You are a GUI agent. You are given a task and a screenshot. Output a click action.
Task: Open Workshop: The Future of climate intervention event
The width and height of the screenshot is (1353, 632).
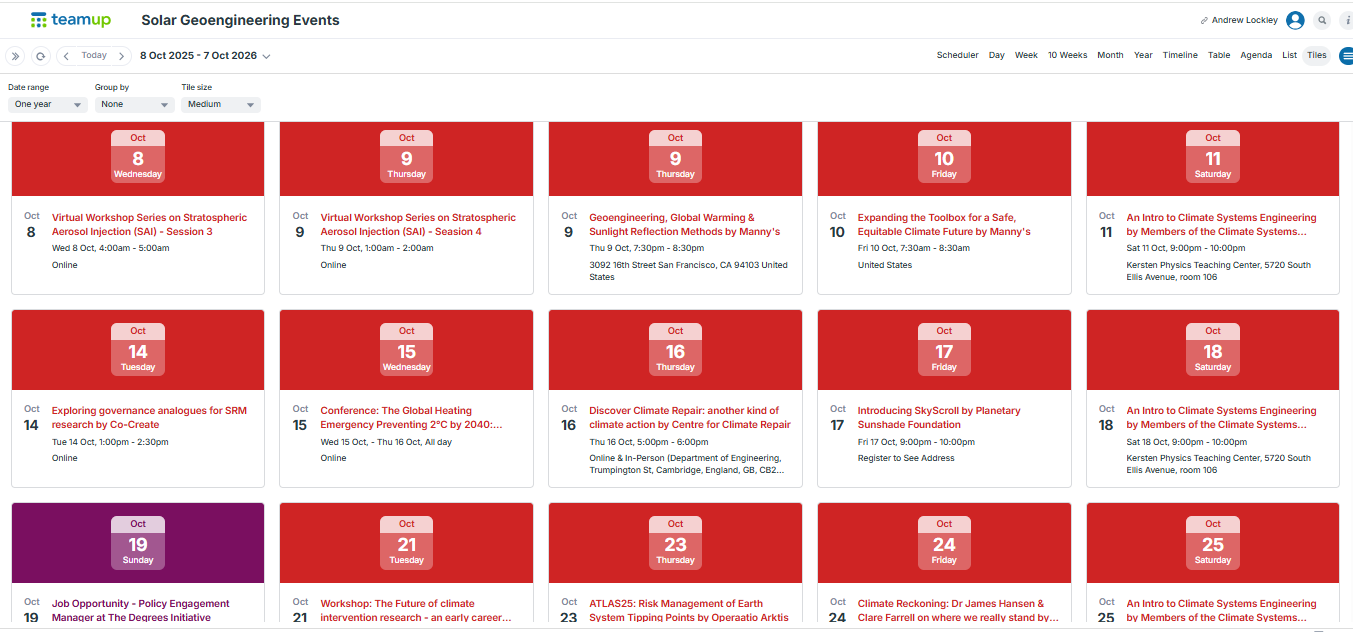416,611
